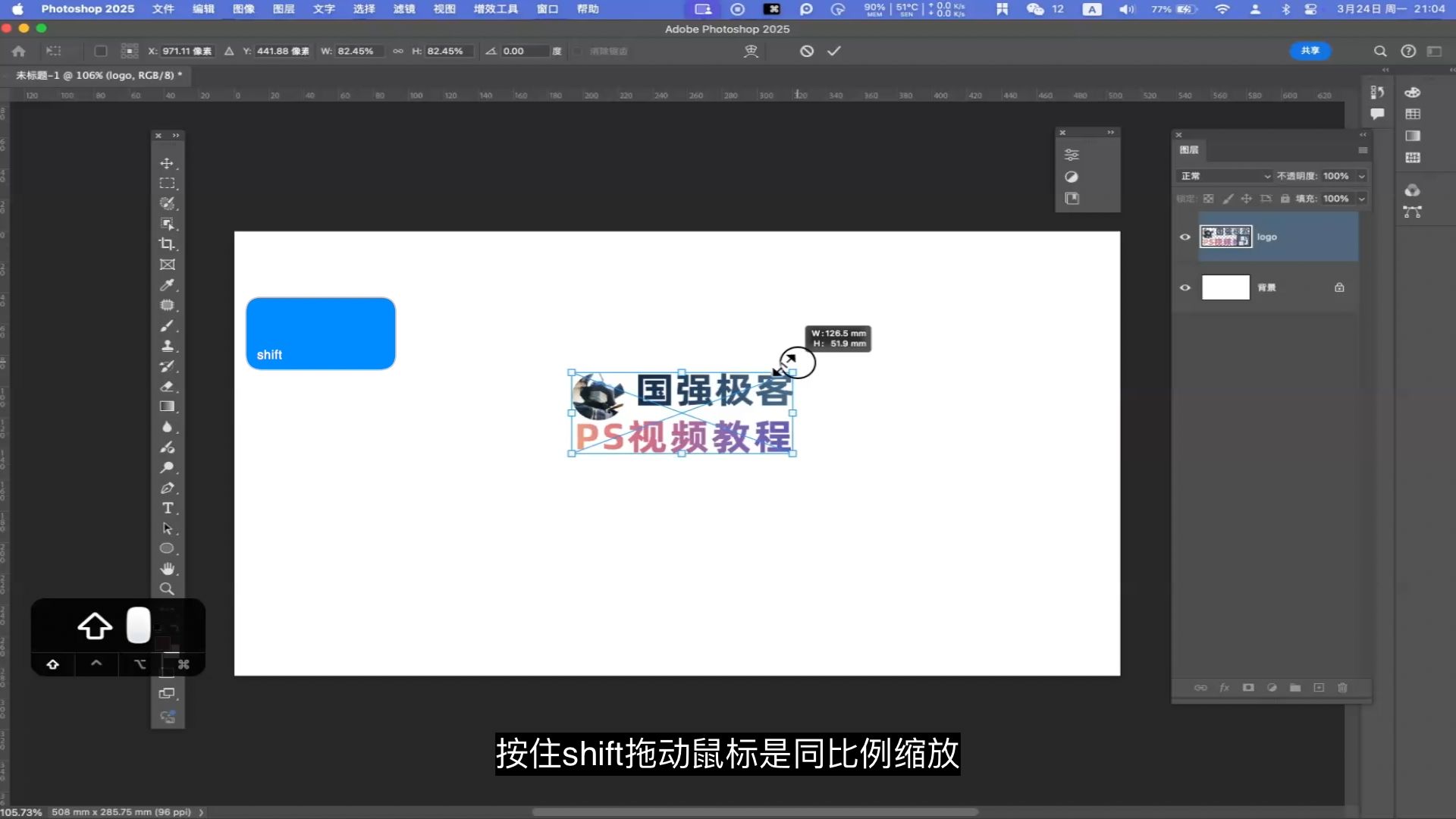Image resolution: width=1456 pixels, height=819 pixels.
Task: Create a new adjustment layer
Action: pyautogui.click(x=1272, y=688)
